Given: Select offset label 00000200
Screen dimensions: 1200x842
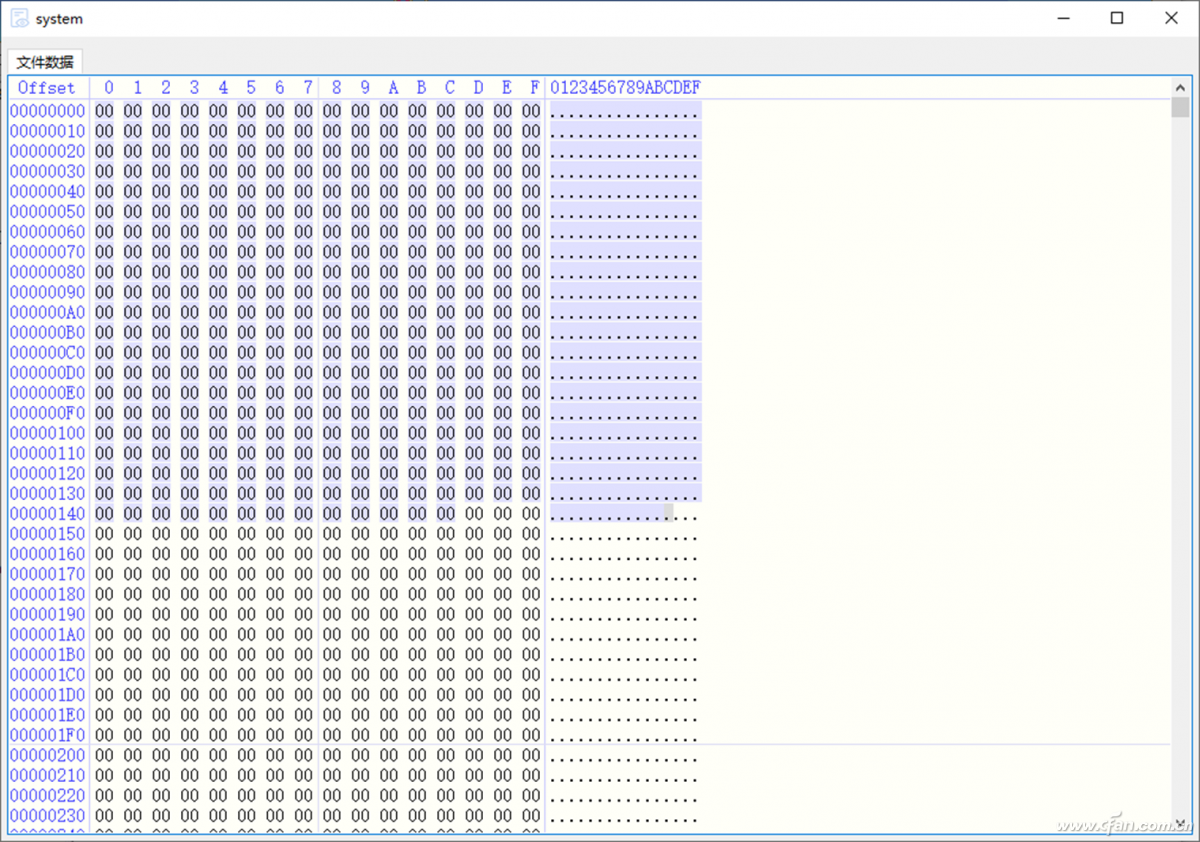Looking at the screenshot, I should [48, 755].
